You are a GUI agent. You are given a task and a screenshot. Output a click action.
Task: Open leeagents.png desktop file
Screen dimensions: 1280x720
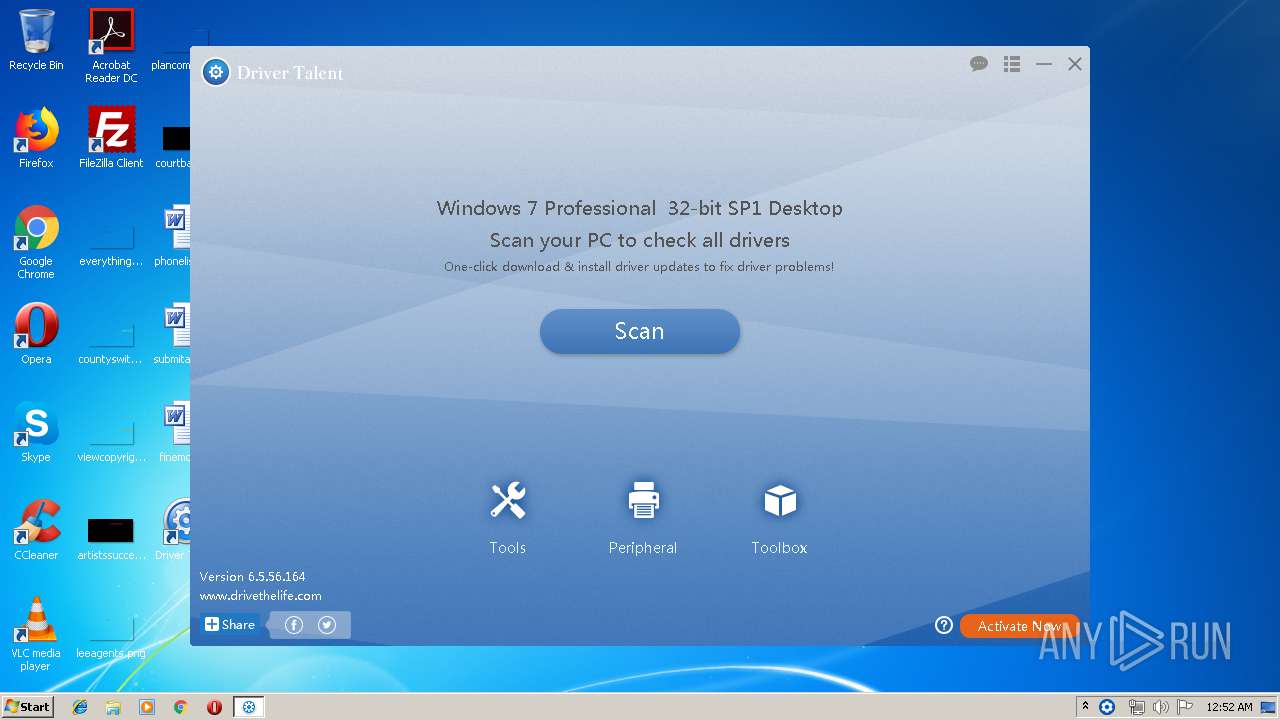[x=111, y=634]
